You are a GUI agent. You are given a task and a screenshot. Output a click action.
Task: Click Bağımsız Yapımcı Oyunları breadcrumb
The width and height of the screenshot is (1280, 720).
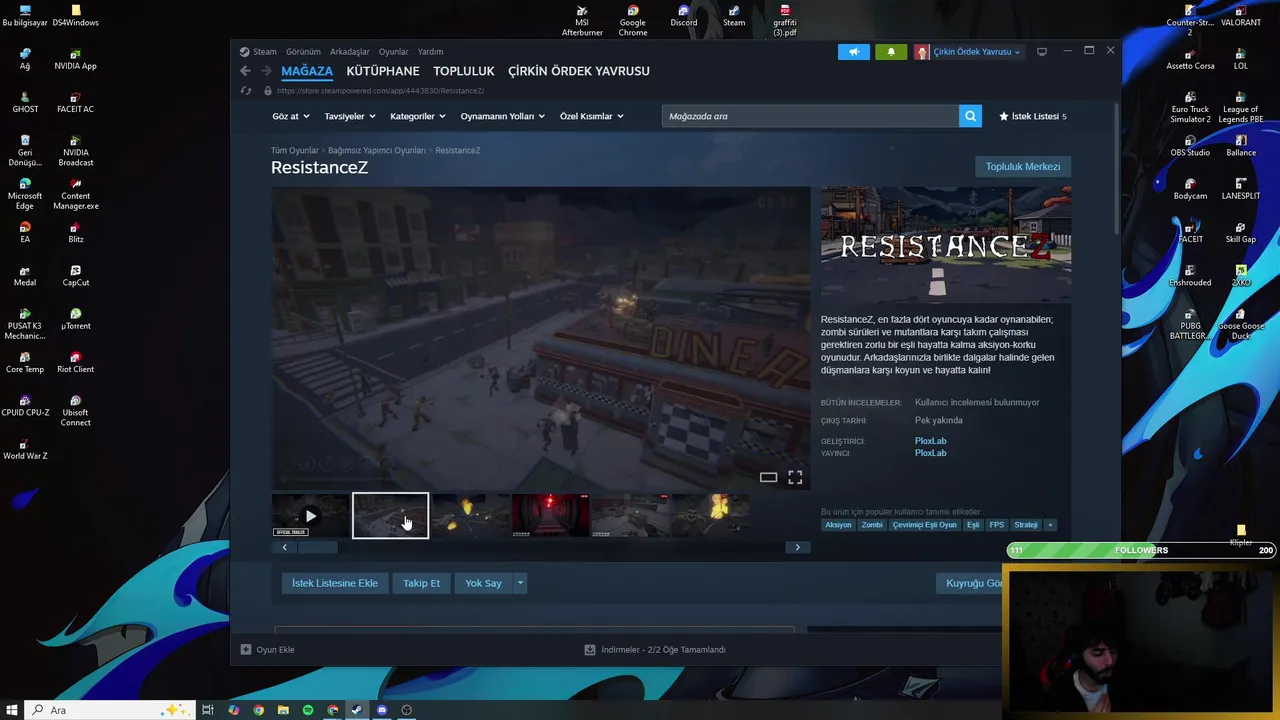(x=377, y=150)
